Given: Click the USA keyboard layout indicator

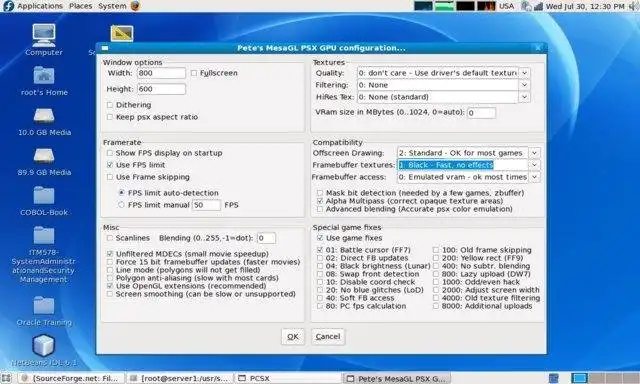Looking at the screenshot, I should click(507, 6).
